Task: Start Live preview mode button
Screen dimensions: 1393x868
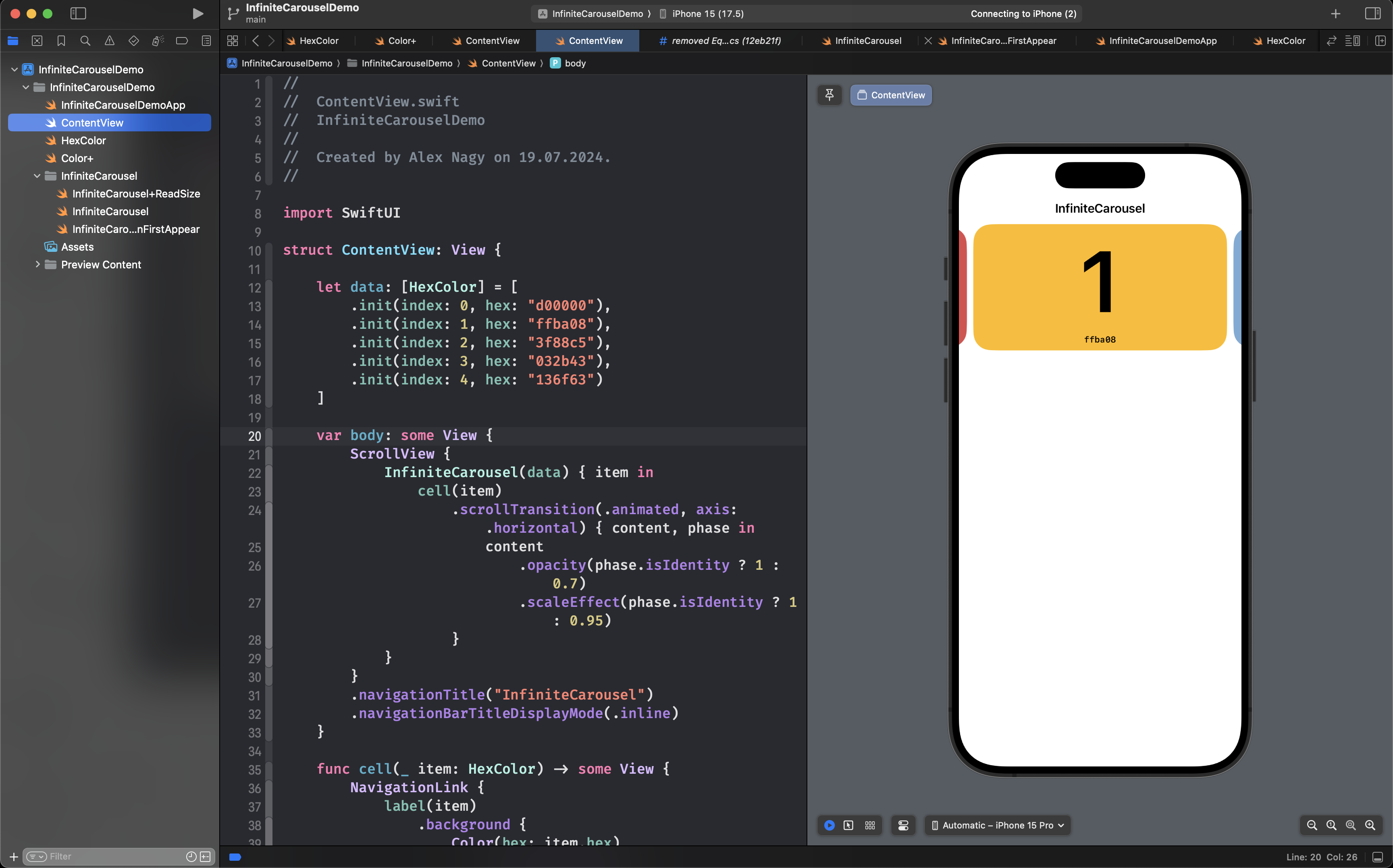Action: tap(829, 825)
